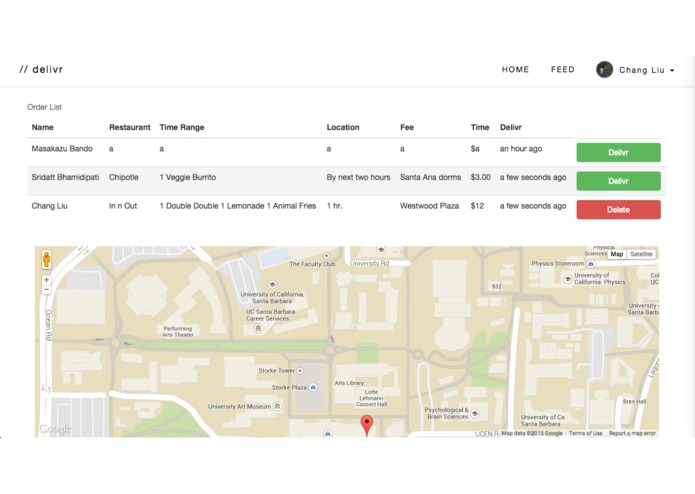The height and width of the screenshot is (494, 695).
Task: Click the Faculty Club map marker
Action: point(327,256)
